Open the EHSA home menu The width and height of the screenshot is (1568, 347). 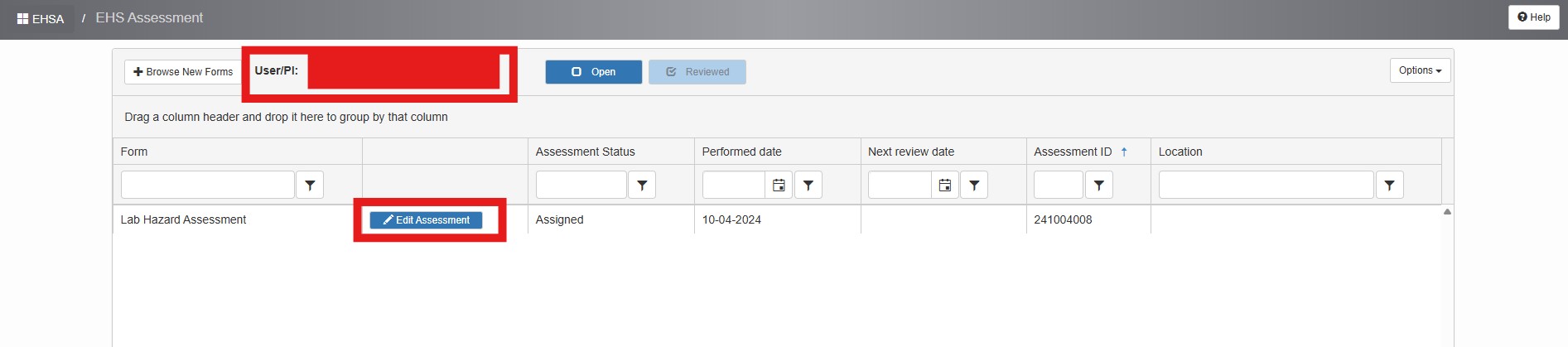click(x=41, y=18)
